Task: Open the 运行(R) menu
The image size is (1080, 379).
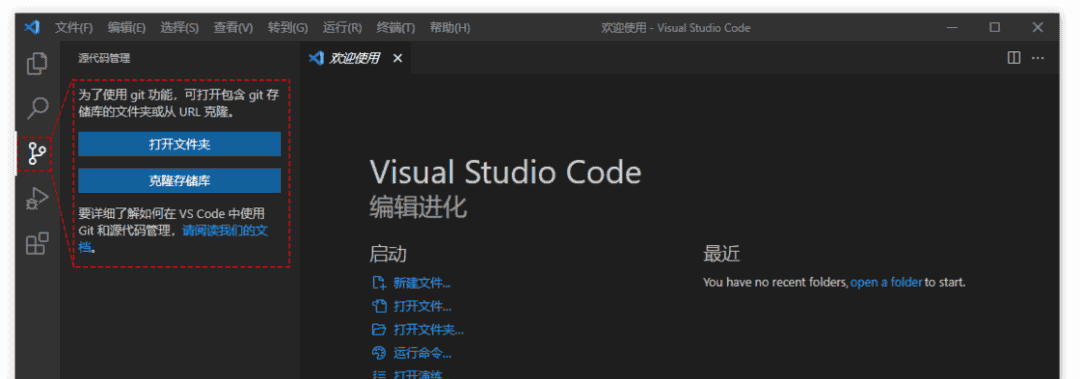Action: 342,28
